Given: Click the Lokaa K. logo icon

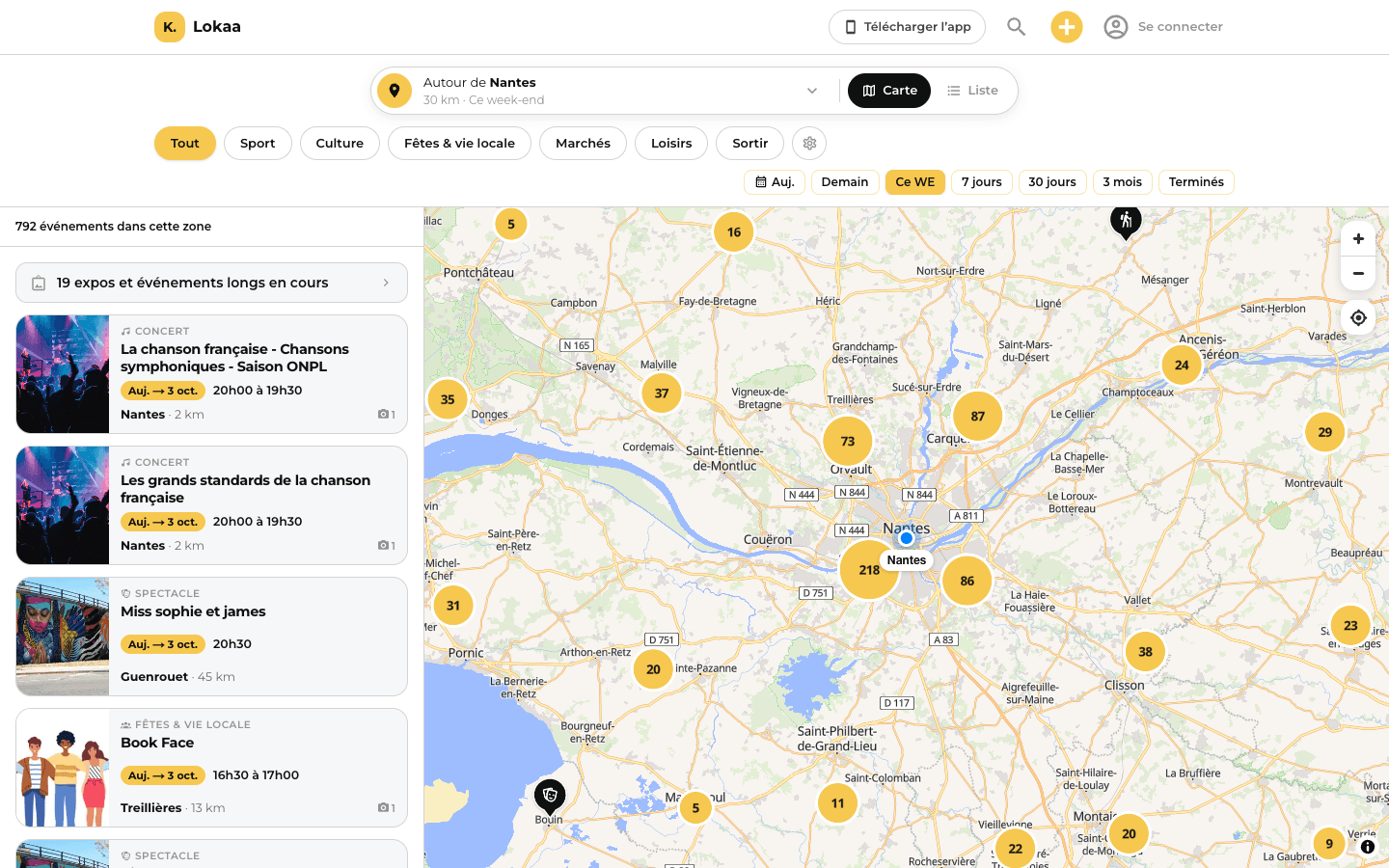Looking at the screenshot, I should pos(170,27).
